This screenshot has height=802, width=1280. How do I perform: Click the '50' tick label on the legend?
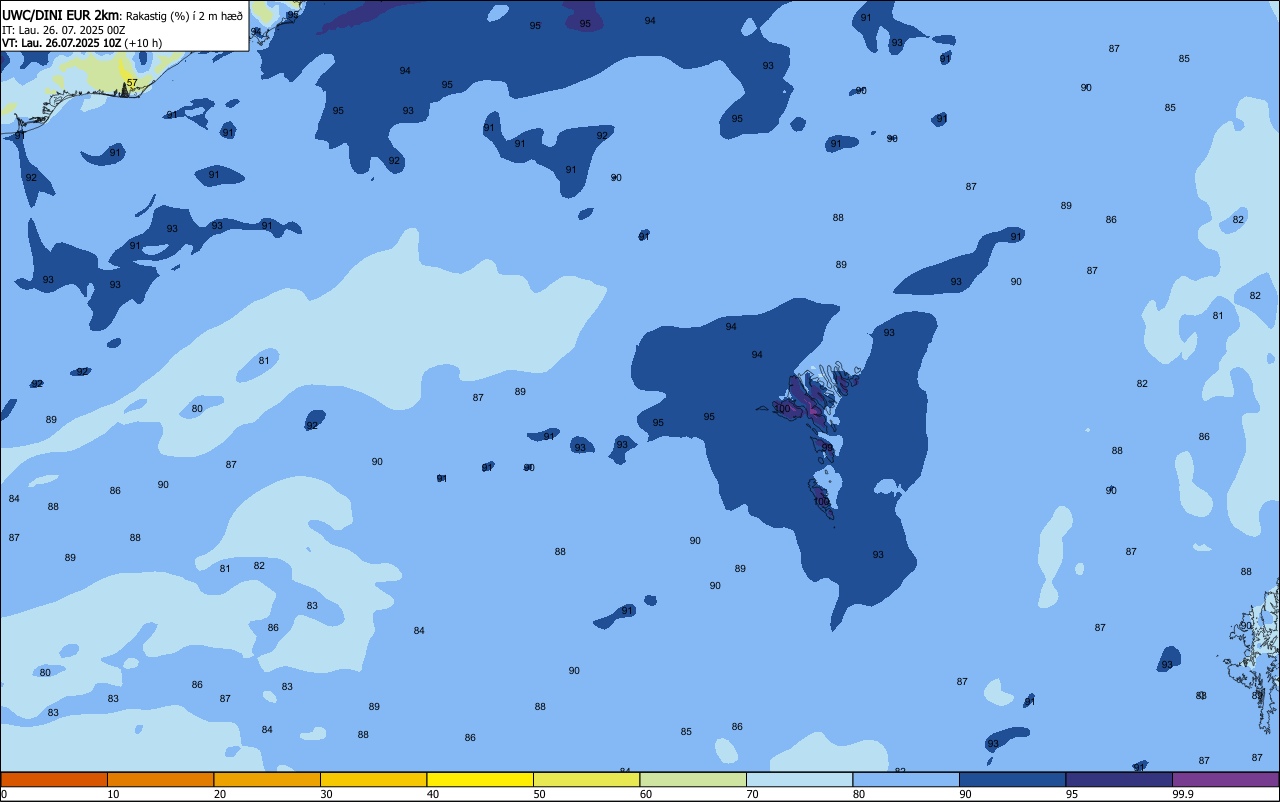pos(539,794)
